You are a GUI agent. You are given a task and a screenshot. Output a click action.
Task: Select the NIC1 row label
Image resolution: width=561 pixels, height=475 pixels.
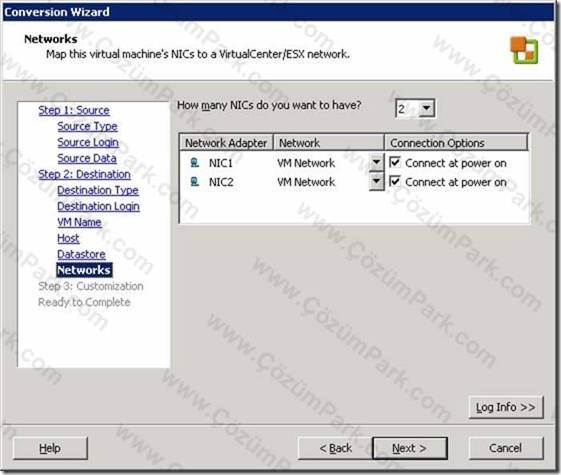tap(221, 163)
